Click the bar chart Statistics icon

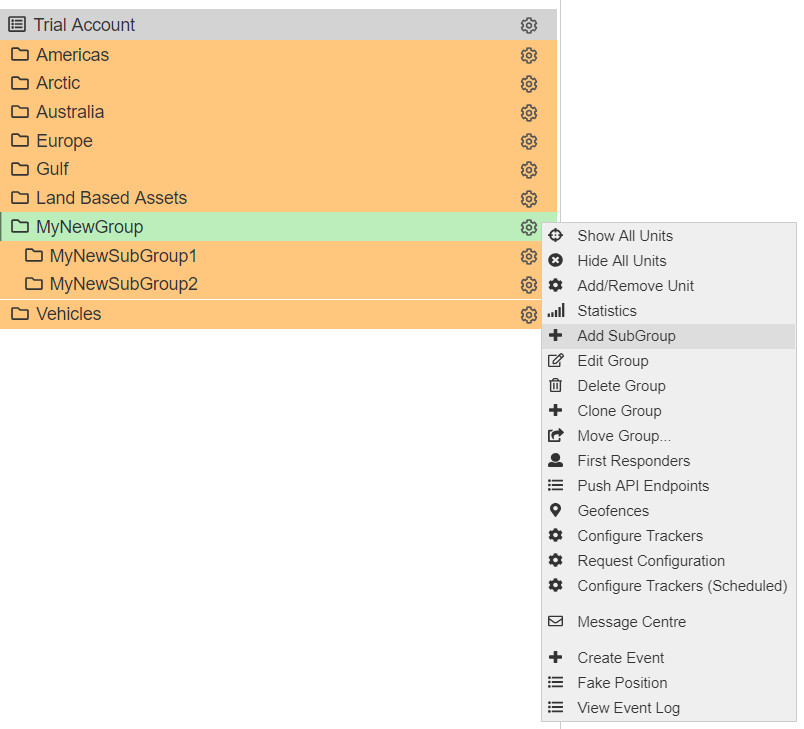point(555,310)
